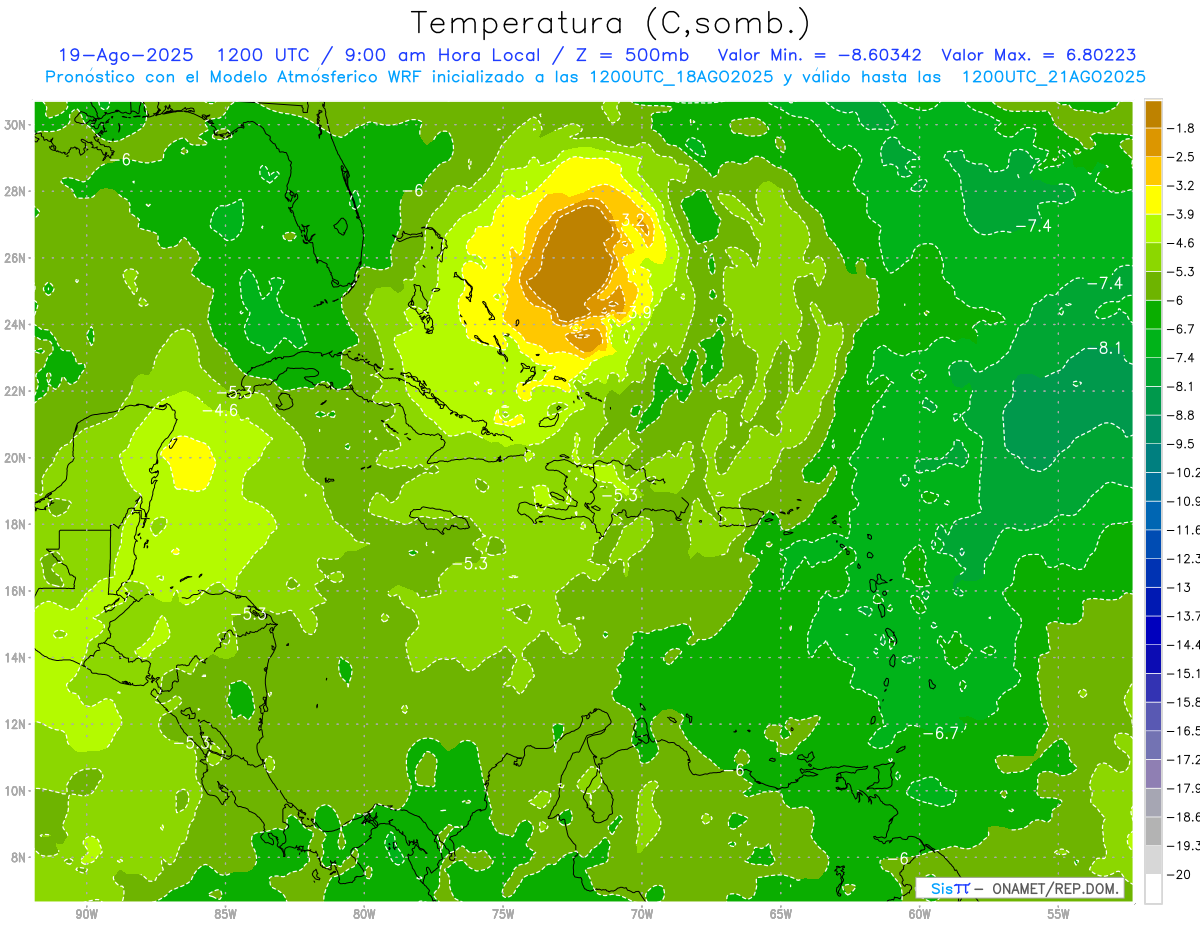Click the "-17.2" color scale label
Viewport: 1200px width, 927px height.
point(1183,759)
